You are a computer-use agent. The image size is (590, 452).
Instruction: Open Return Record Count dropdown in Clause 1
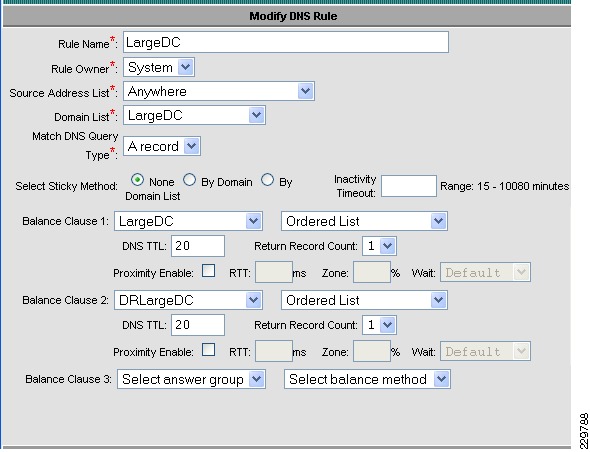379,246
